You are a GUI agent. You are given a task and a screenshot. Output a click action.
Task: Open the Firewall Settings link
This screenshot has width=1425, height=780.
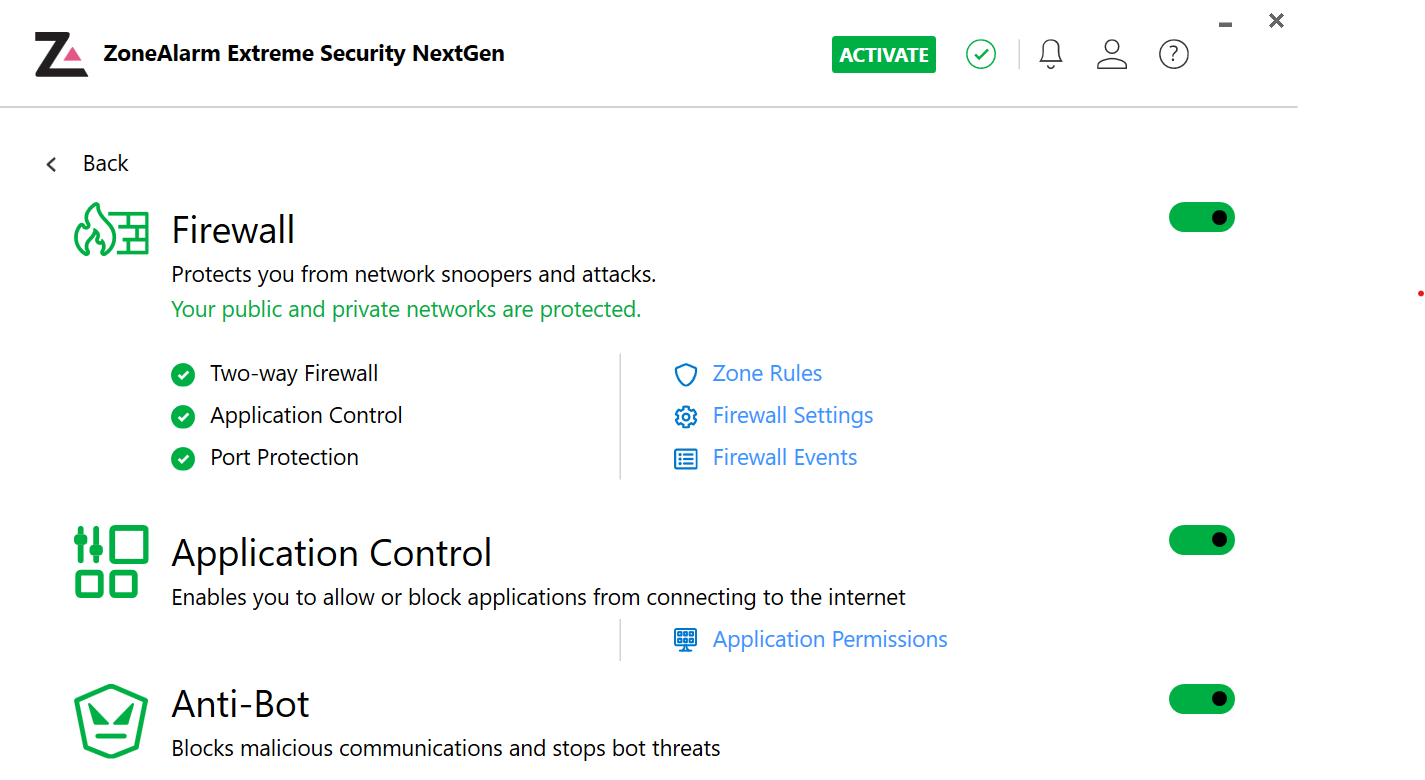click(x=793, y=416)
